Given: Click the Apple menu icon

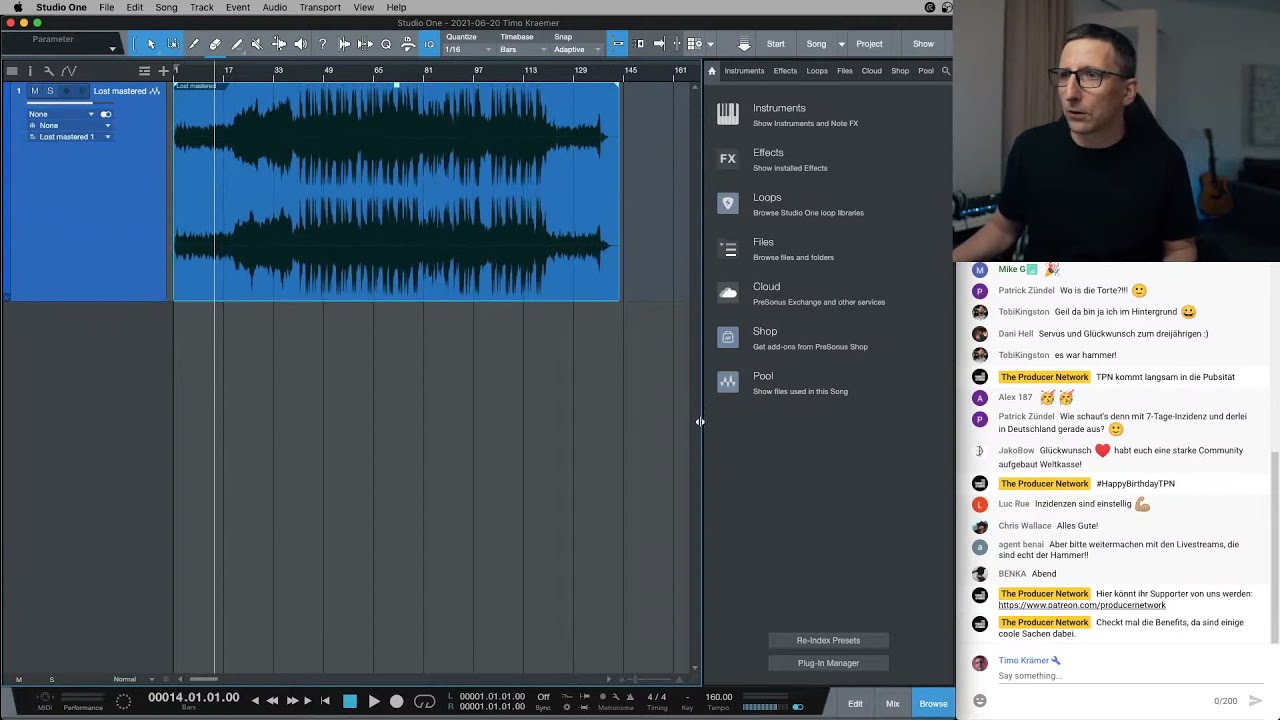Looking at the screenshot, I should (x=17, y=7).
